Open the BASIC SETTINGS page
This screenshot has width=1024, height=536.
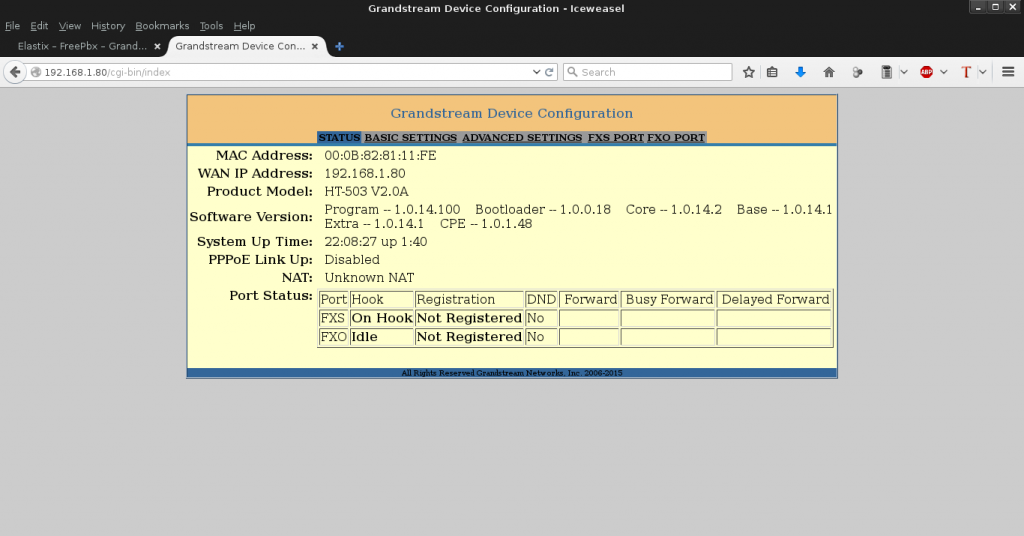pos(410,138)
